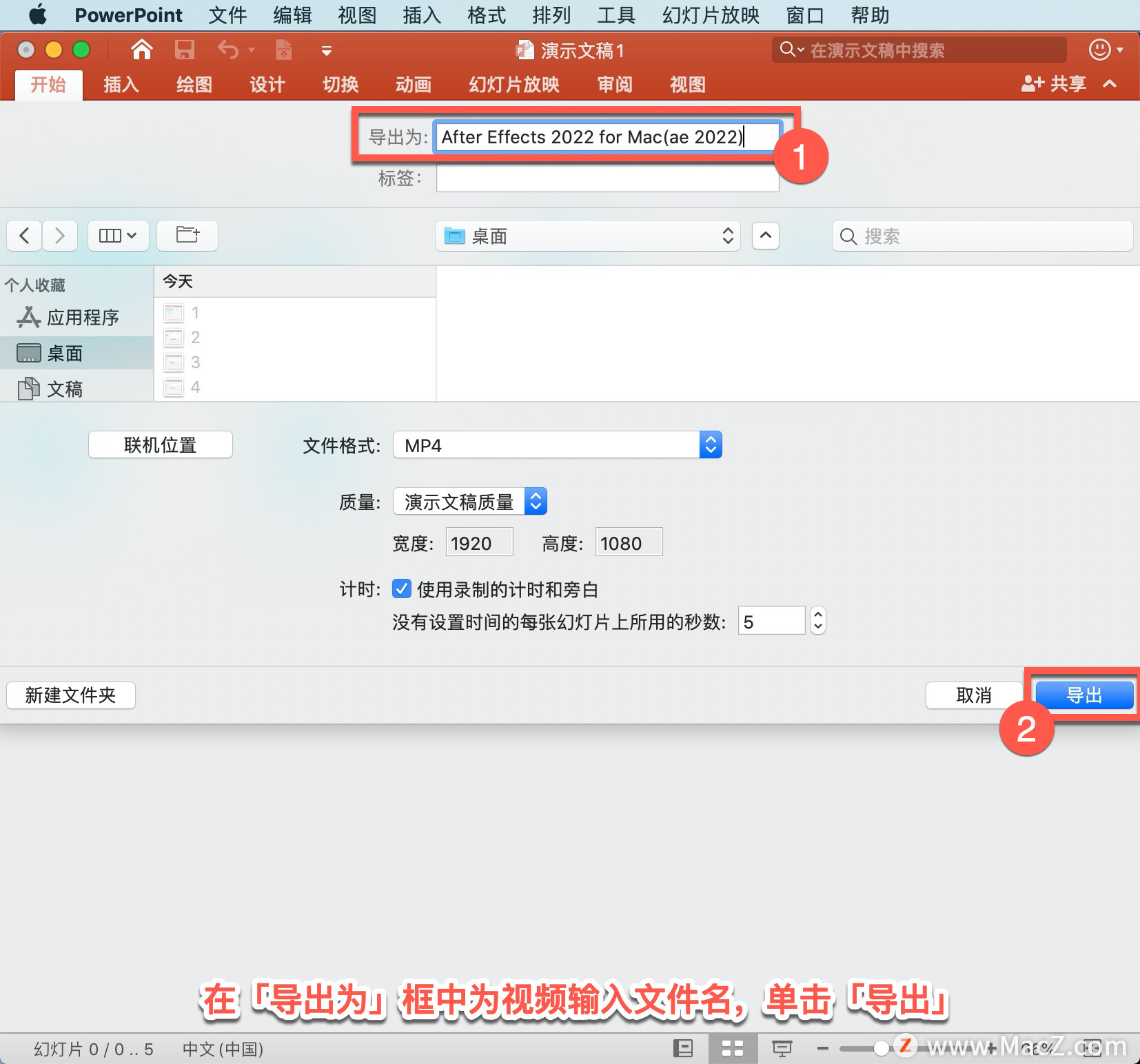This screenshot has height=1064, width=1140.
Task: Open the 文件格式 MP4 dropdown
Action: click(558, 445)
